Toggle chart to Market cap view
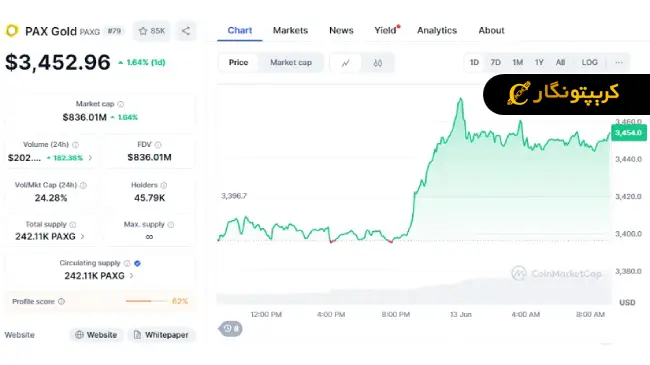Screen dimensions: 650x365 click(x=291, y=62)
